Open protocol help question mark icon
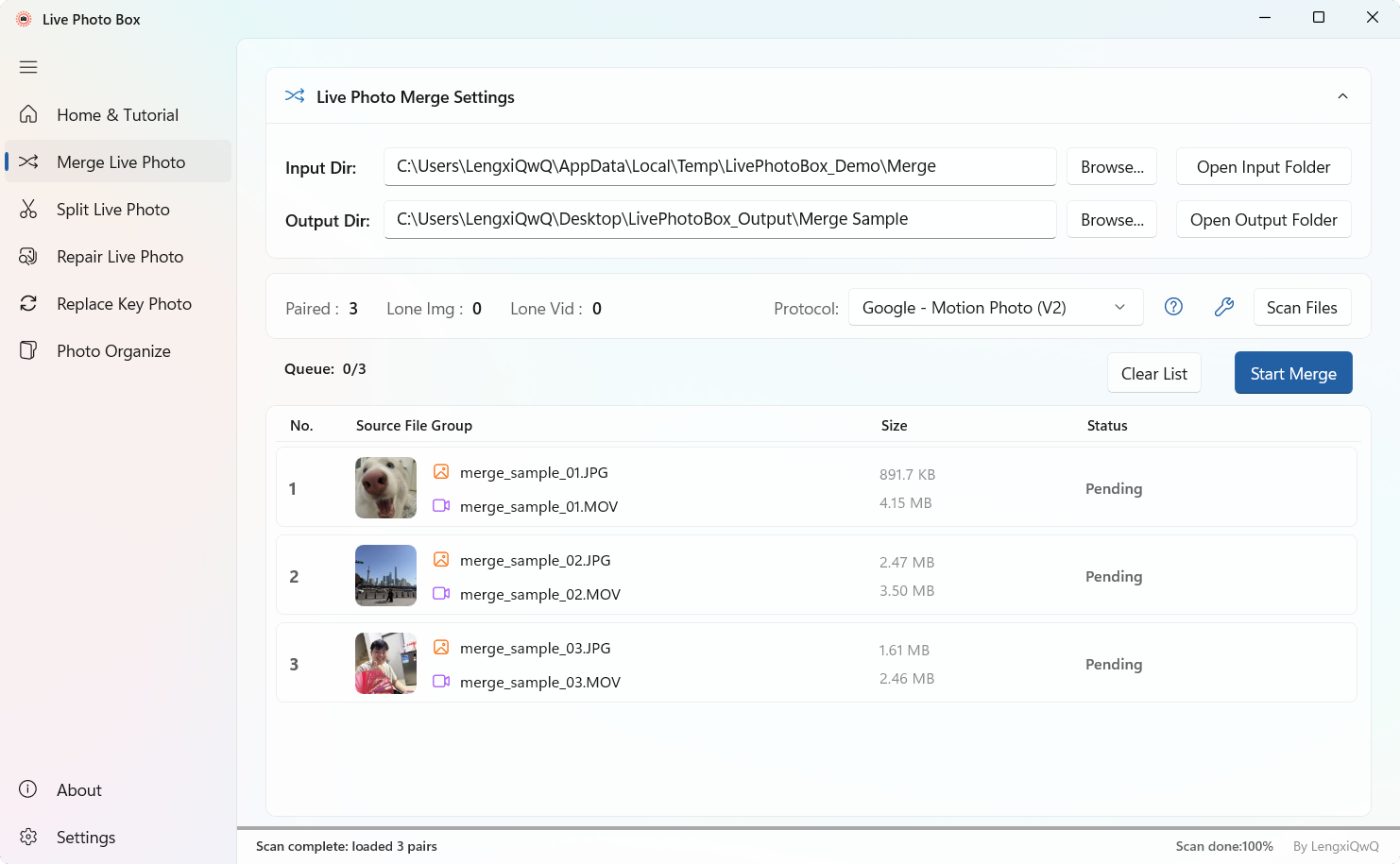1400x864 pixels. 1173,306
